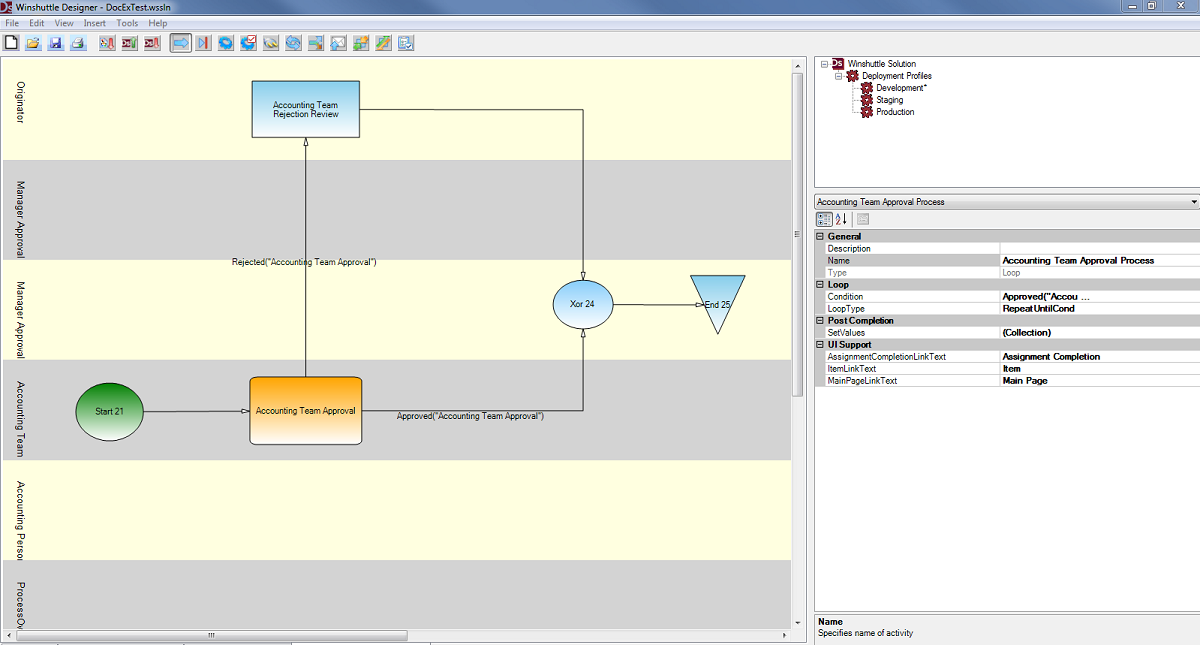Click the Accounting Team swimlane label
The width and height of the screenshot is (1200, 645).
point(20,418)
